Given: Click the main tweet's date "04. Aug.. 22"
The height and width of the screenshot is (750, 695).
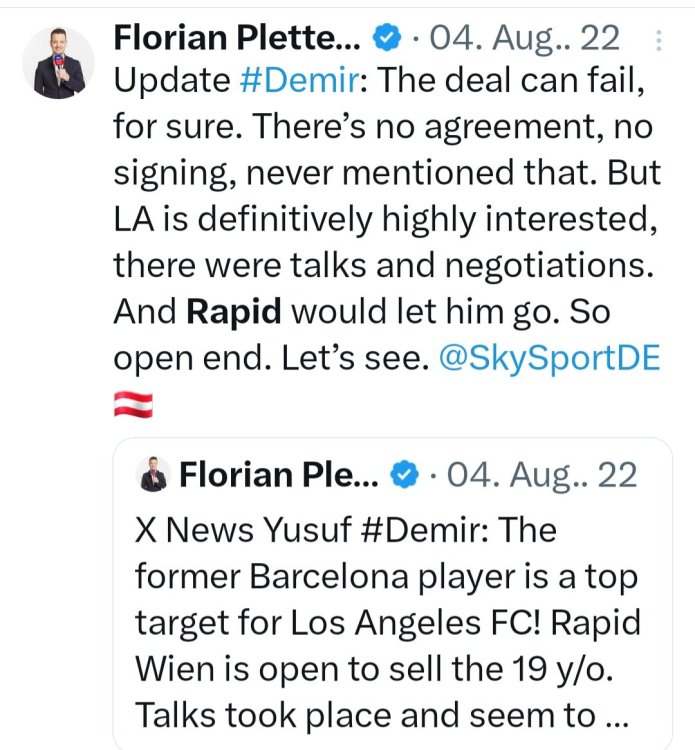Looking at the screenshot, I should click(527, 38).
